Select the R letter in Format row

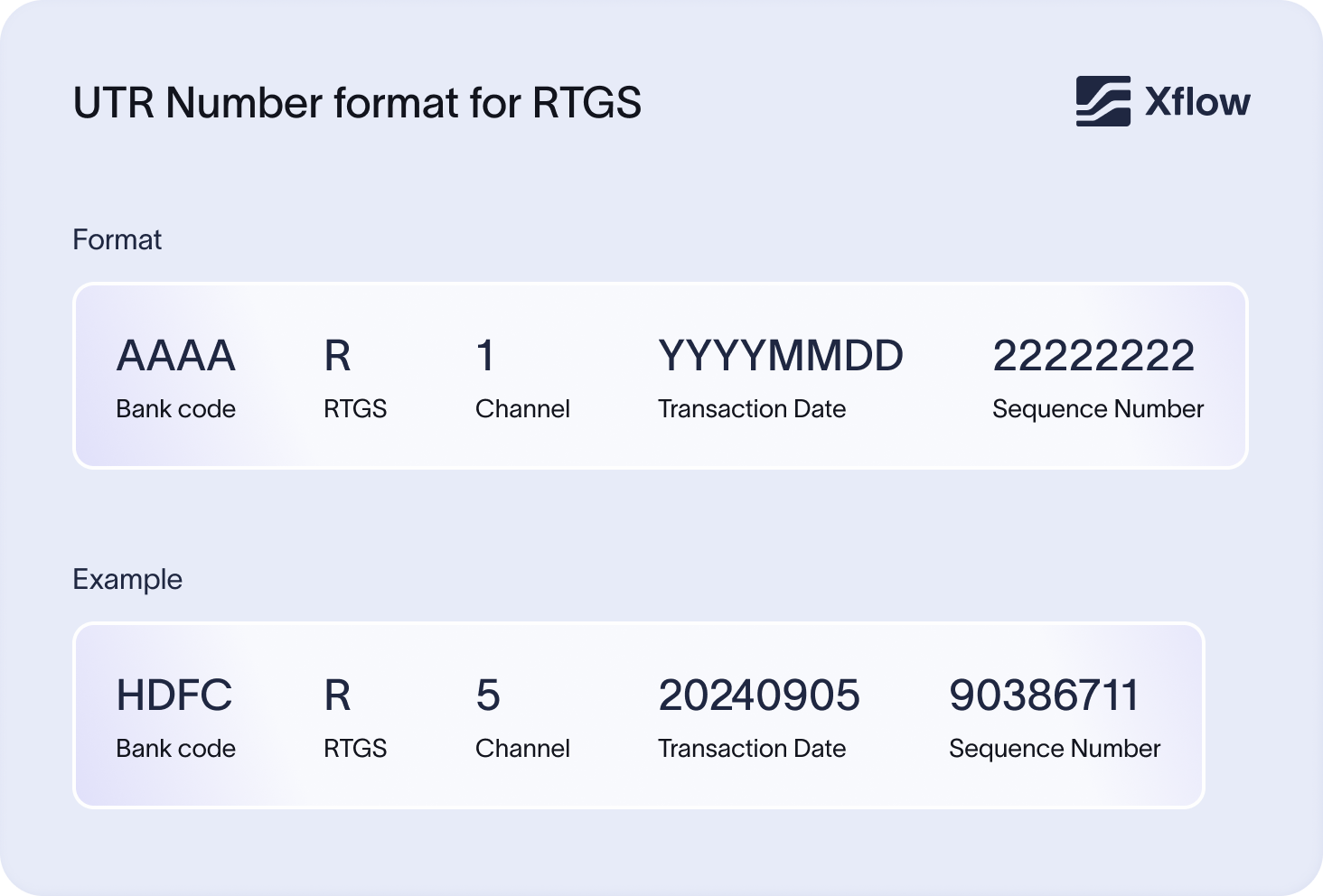[x=337, y=356]
